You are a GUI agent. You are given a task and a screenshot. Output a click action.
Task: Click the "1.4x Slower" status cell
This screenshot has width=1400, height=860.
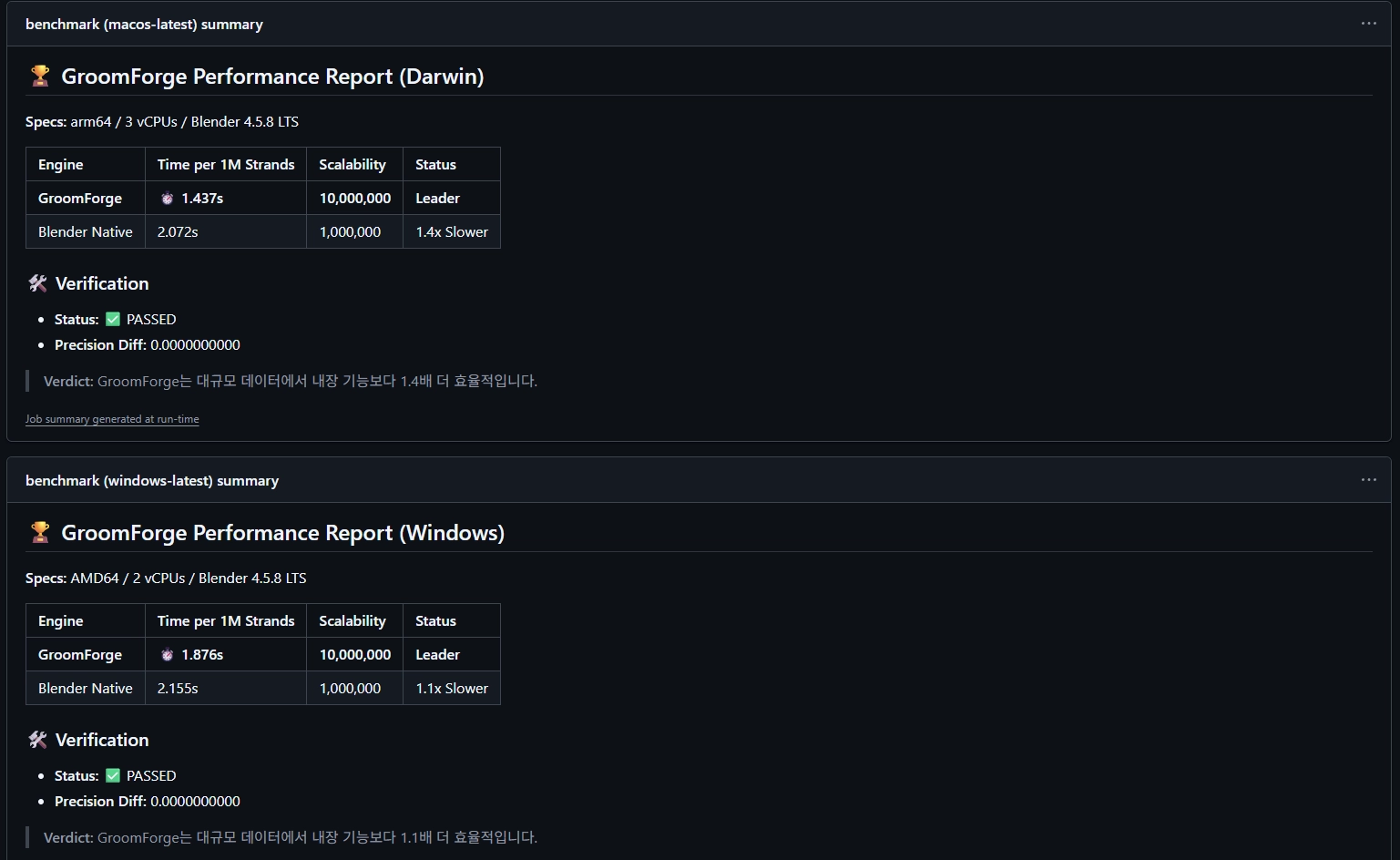pos(452,231)
